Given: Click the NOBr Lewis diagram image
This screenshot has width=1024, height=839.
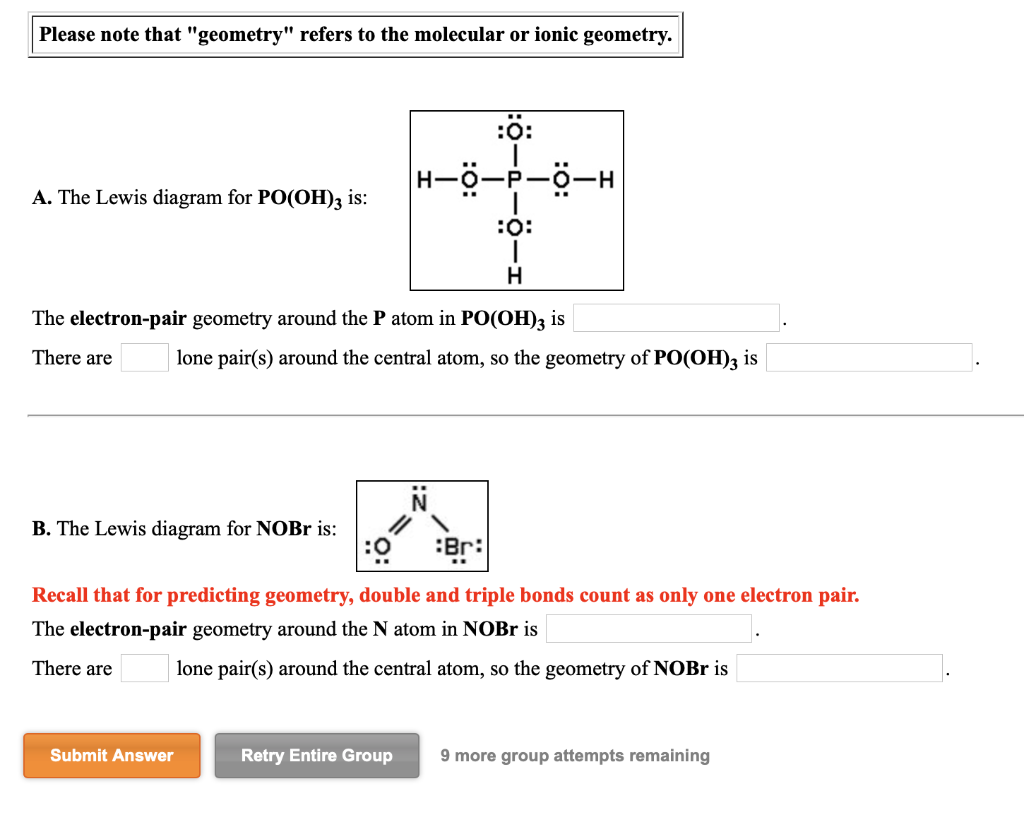Looking at the screenshot, I should click(422, 525).
